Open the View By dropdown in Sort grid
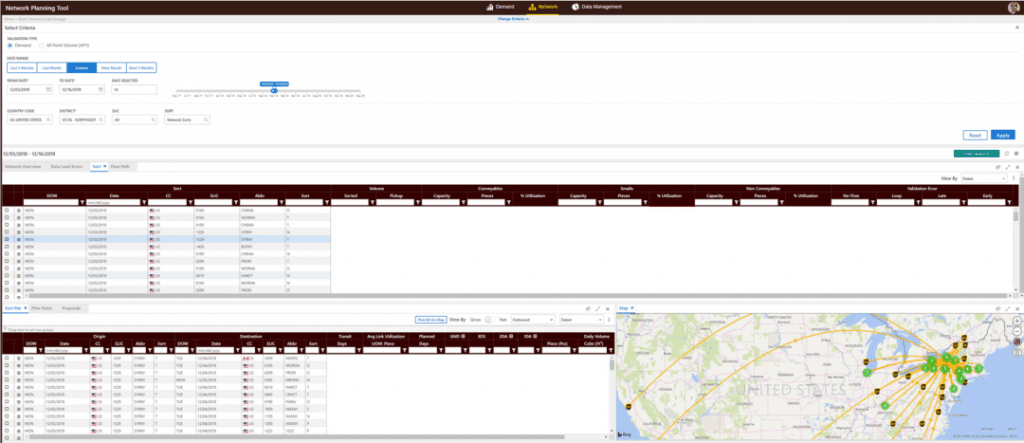This screenshot has width=1024, height=443. pos(984,177)
